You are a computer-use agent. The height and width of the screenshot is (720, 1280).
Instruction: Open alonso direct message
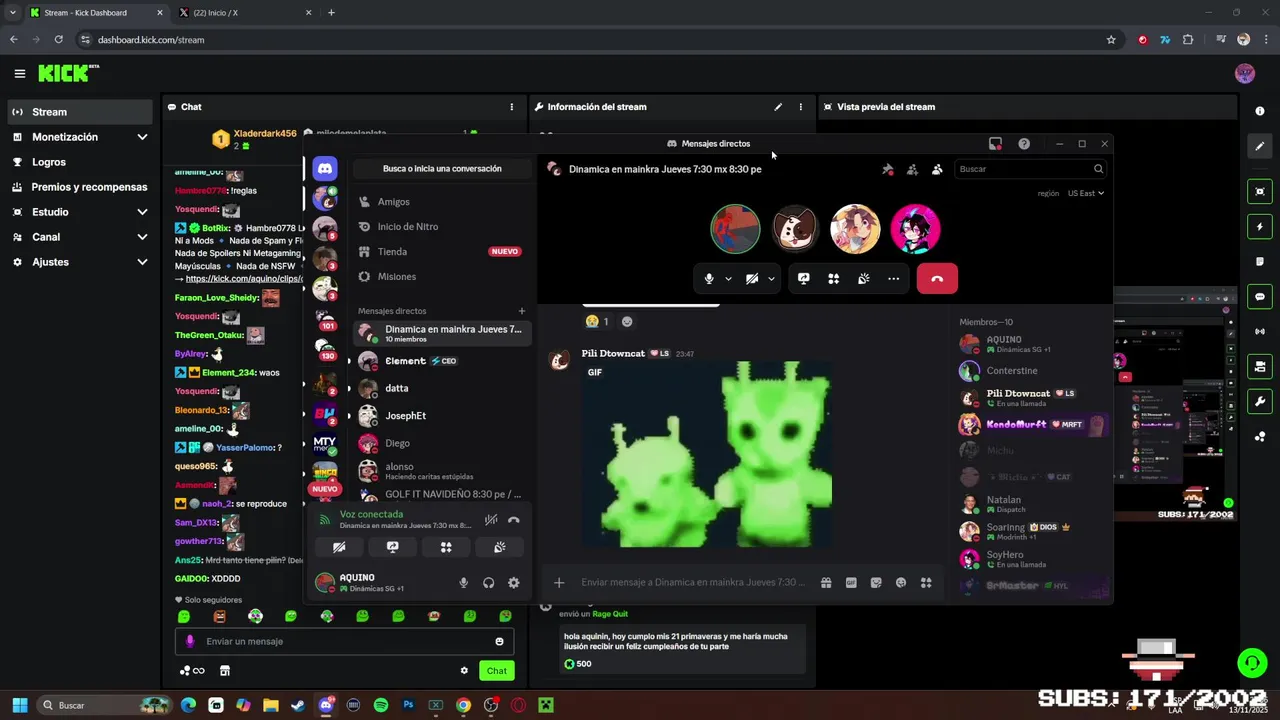pos(441,470)
